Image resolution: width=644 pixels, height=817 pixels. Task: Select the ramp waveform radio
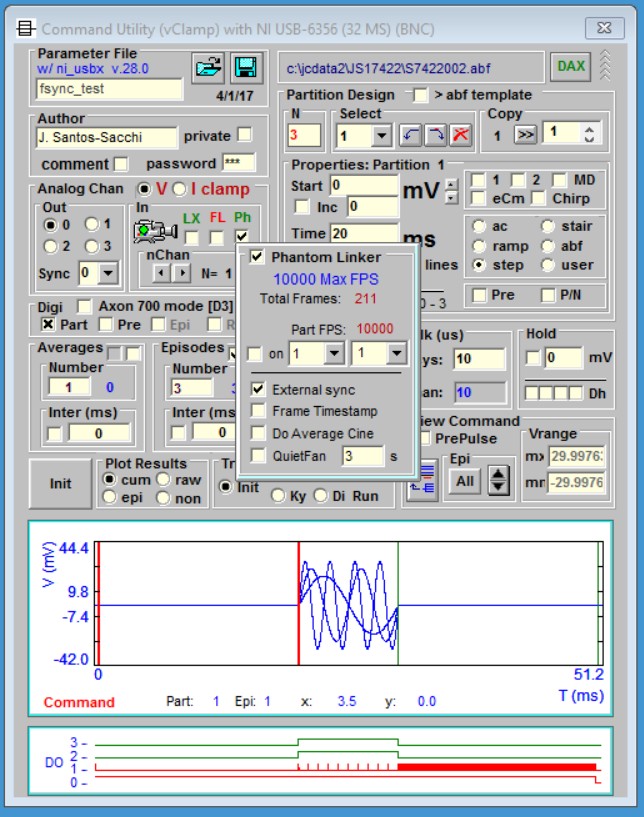point(478,246)
